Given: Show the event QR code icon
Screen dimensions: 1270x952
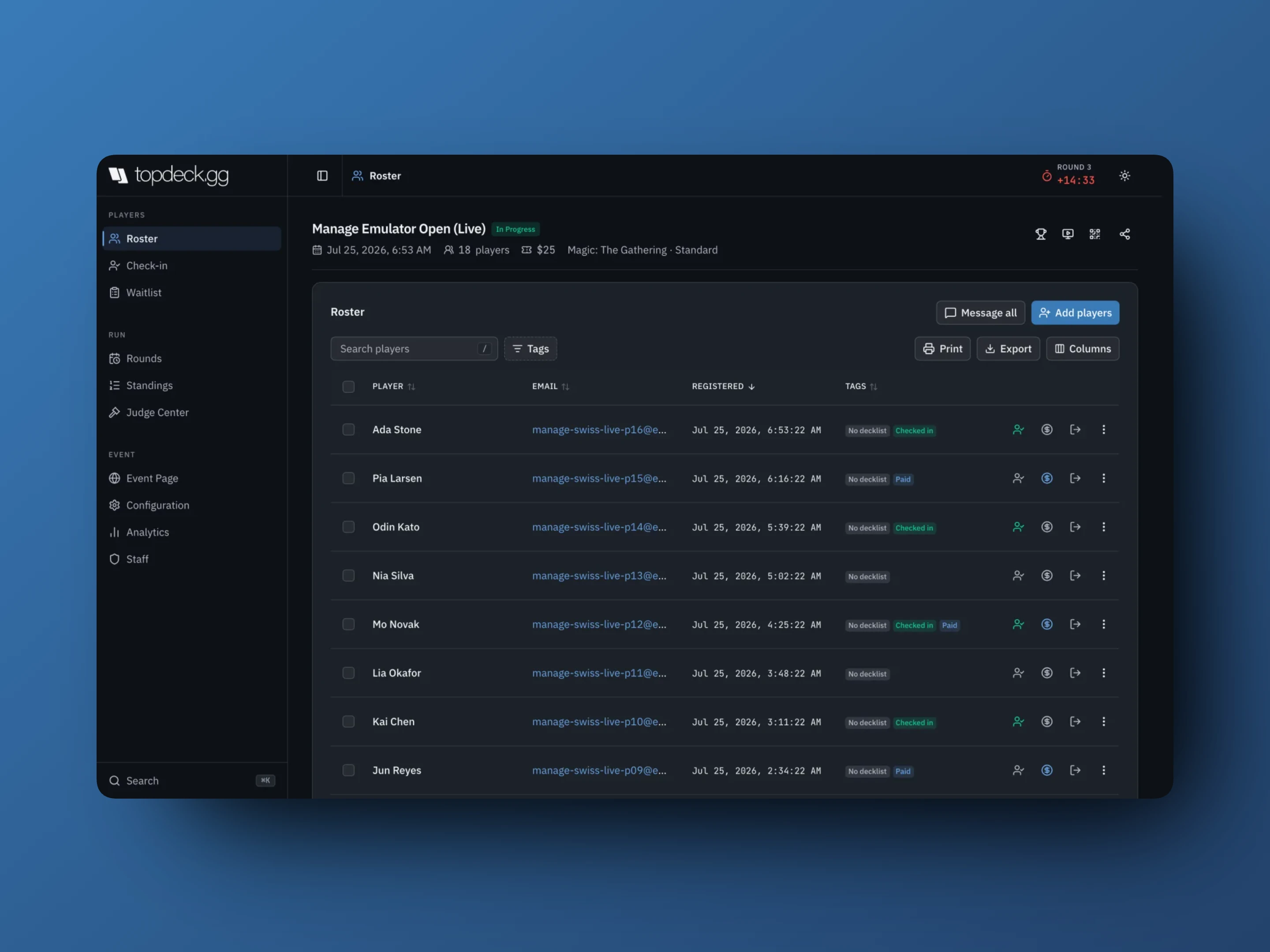Looking at the screenshot, I should pos(1094,234).
